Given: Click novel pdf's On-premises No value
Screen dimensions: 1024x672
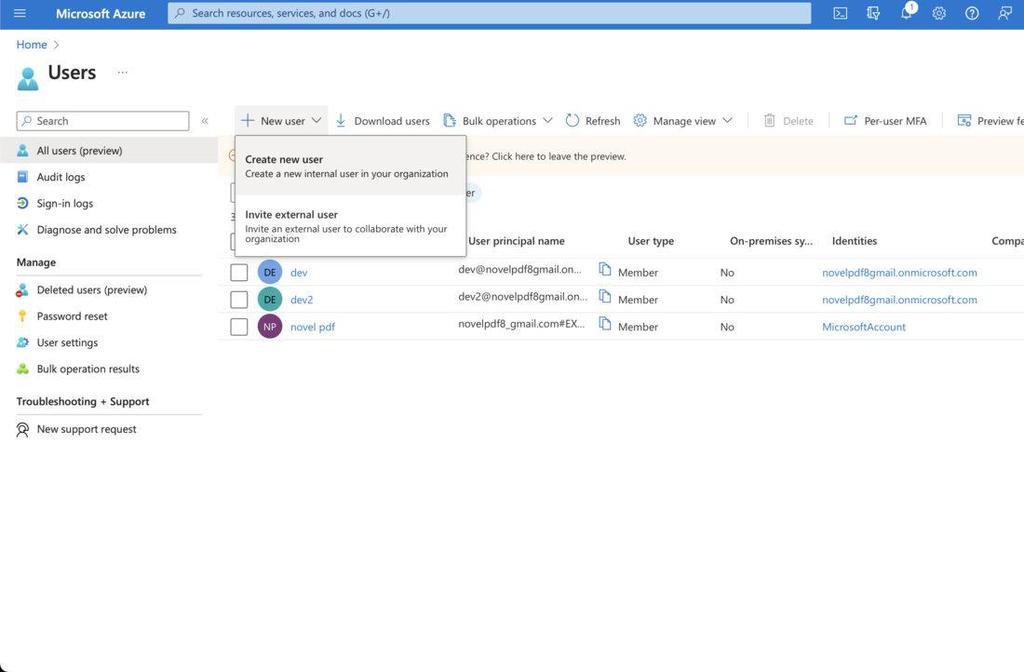Looking at the screenshot, I should click(x=727, y=327).
